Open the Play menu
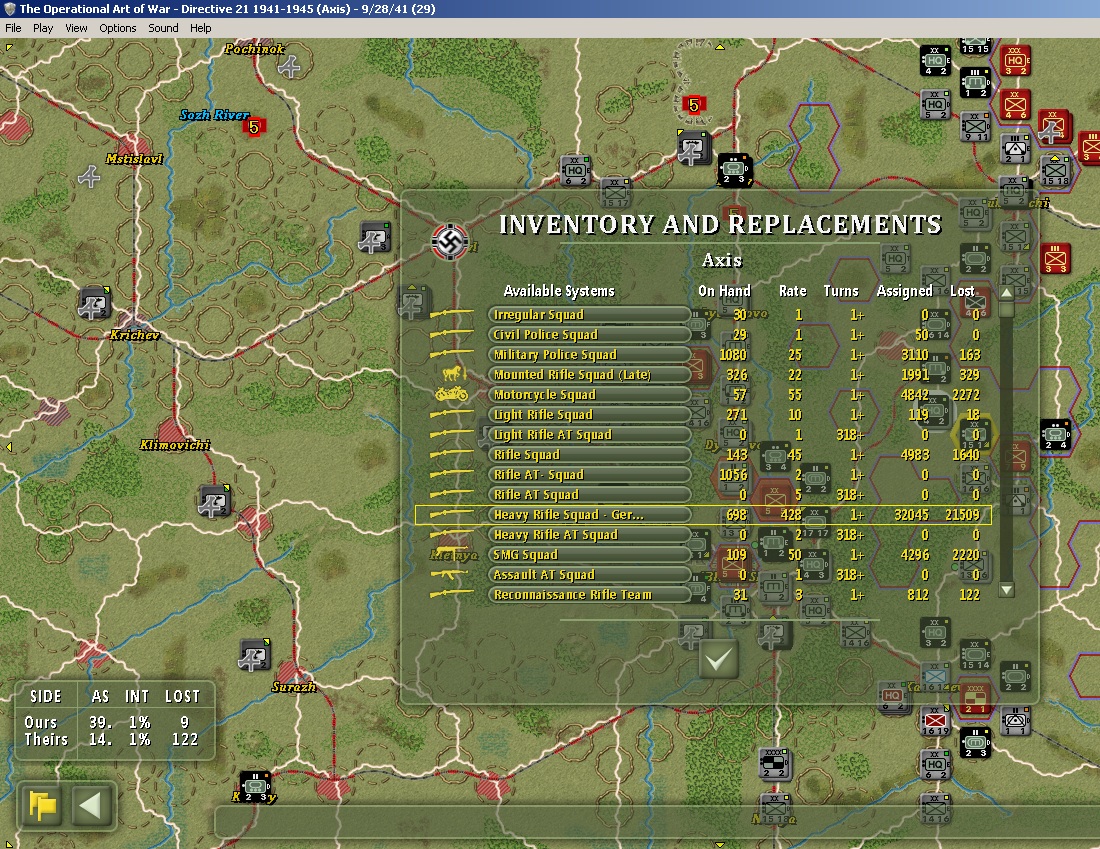The image size is (1100, 849). (43, 28)
